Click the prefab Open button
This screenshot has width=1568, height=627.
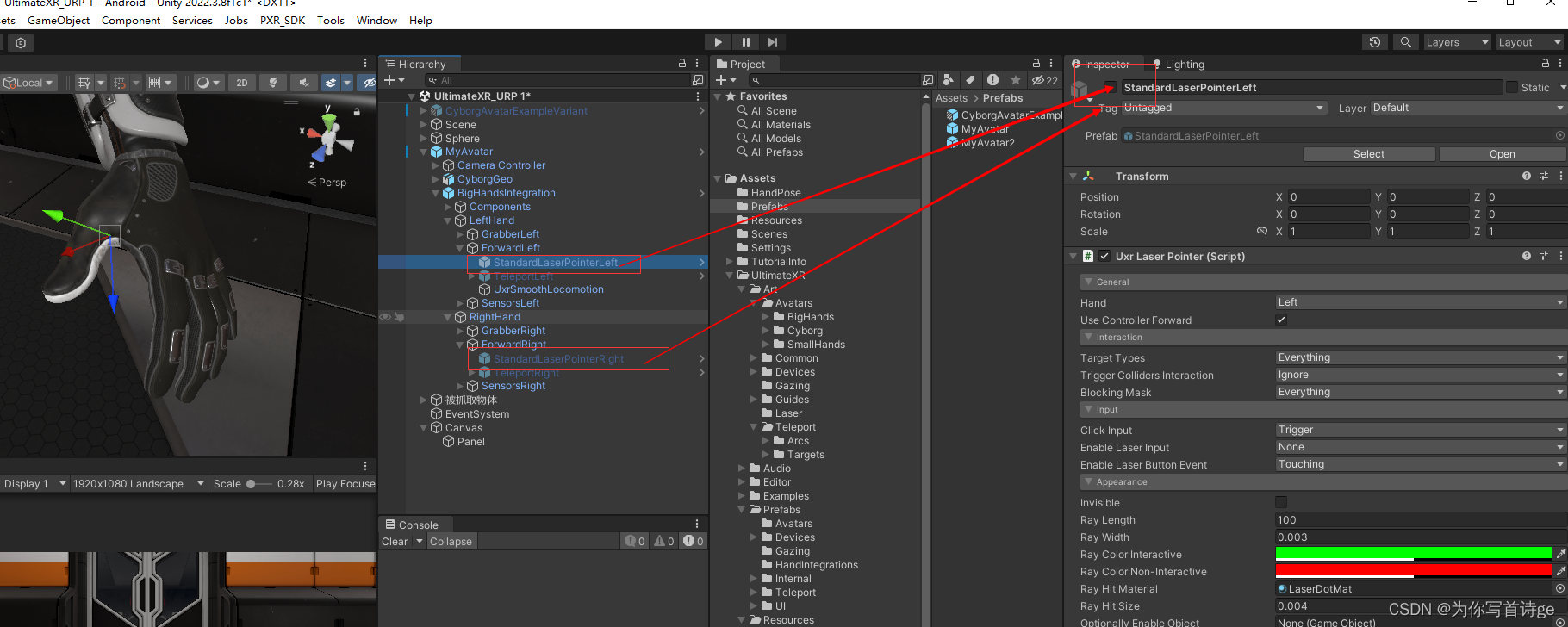tap(1502, 154)
